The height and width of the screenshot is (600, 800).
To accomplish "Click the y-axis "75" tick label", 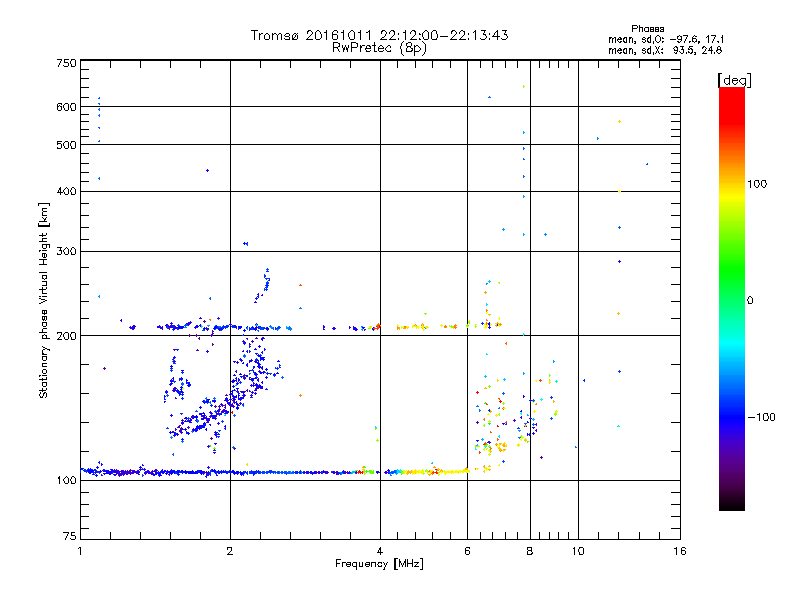I will [x=70, y=536].
